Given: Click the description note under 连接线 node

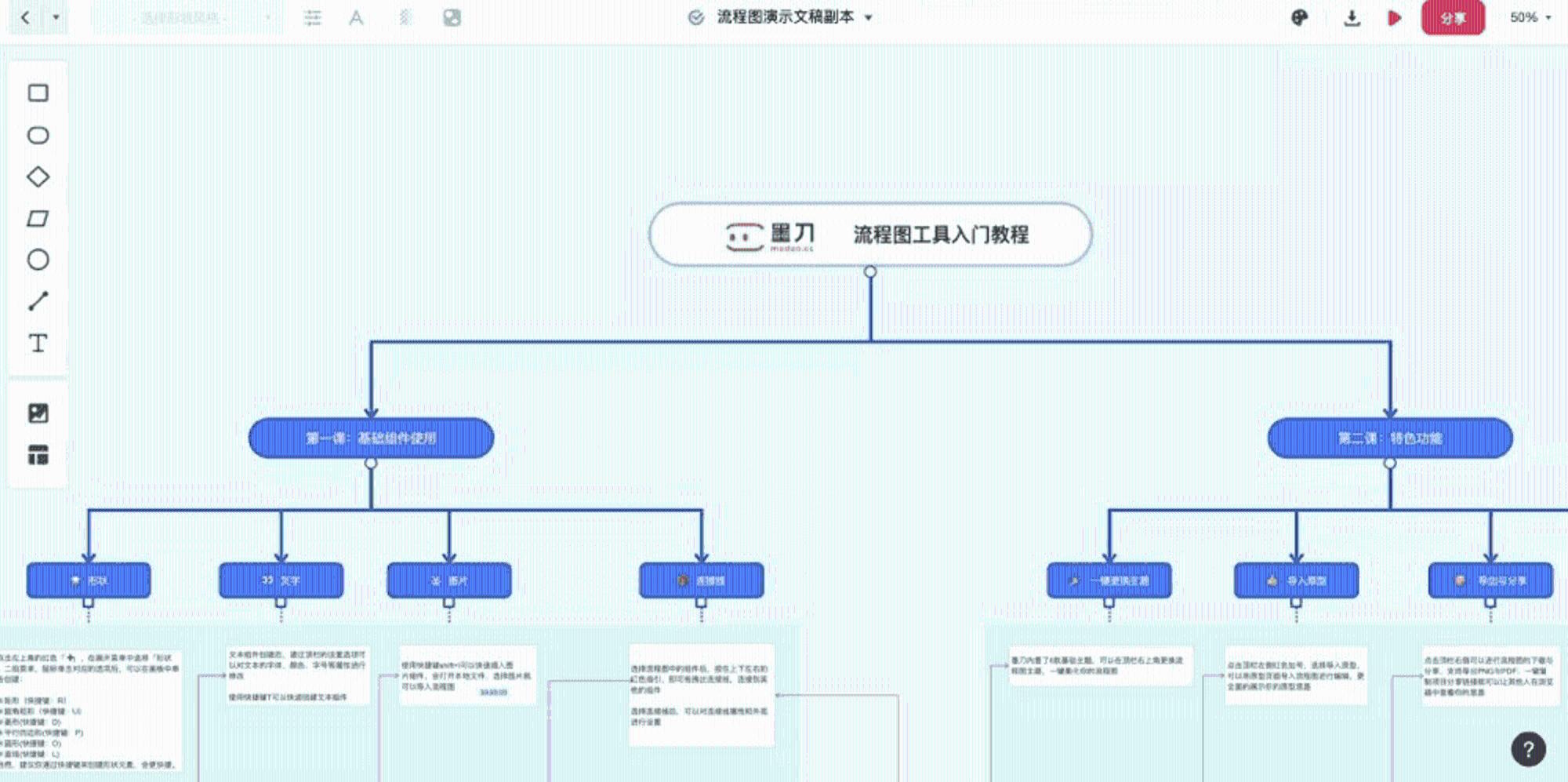Looking at the screenshot, I should click(x=702, y=695).
